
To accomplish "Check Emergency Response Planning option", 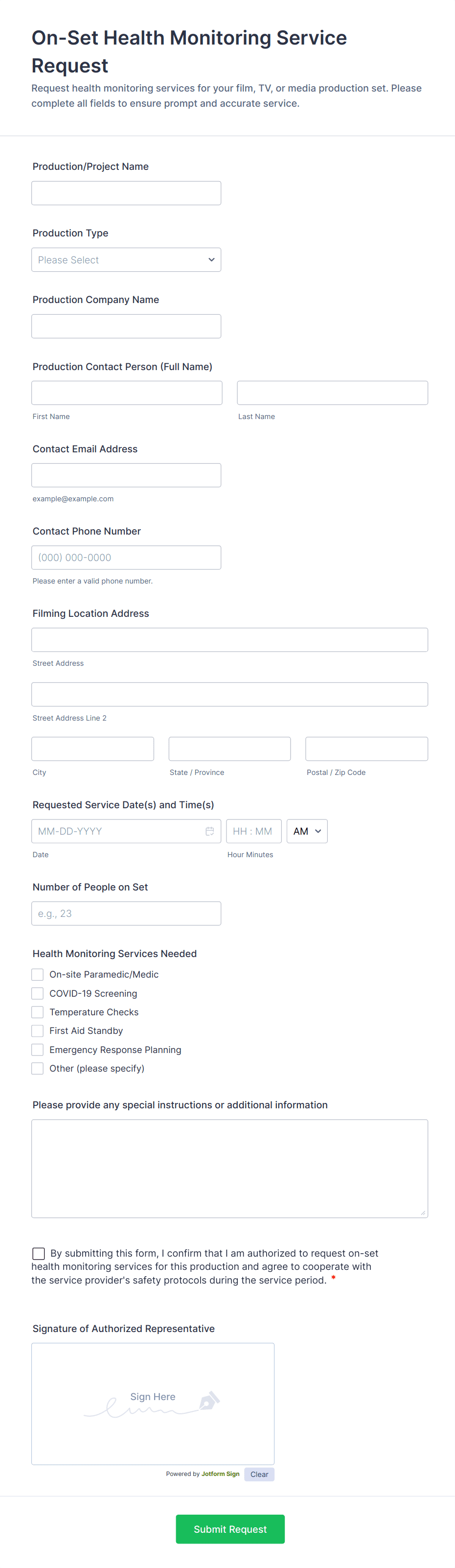I will tap(38, 1050).
